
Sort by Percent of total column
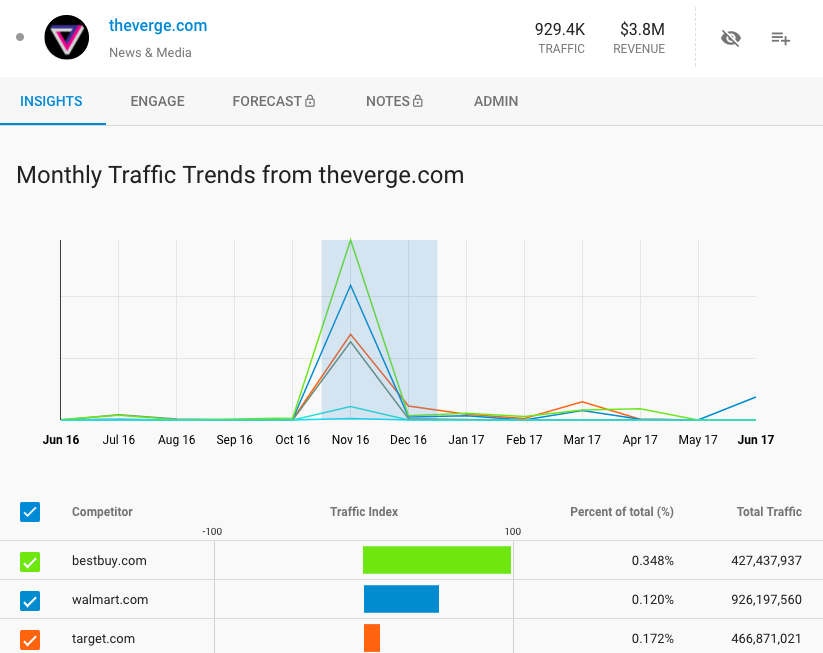622,512
